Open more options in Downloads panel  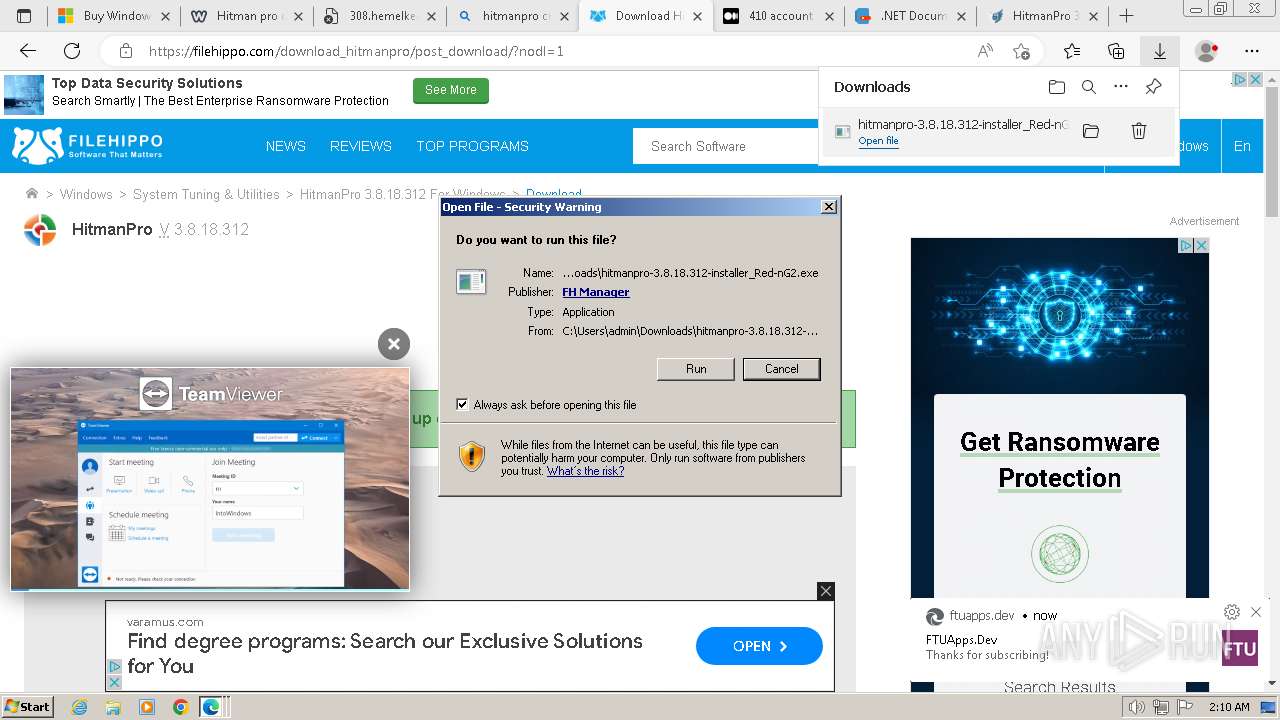click(1121, 87)
